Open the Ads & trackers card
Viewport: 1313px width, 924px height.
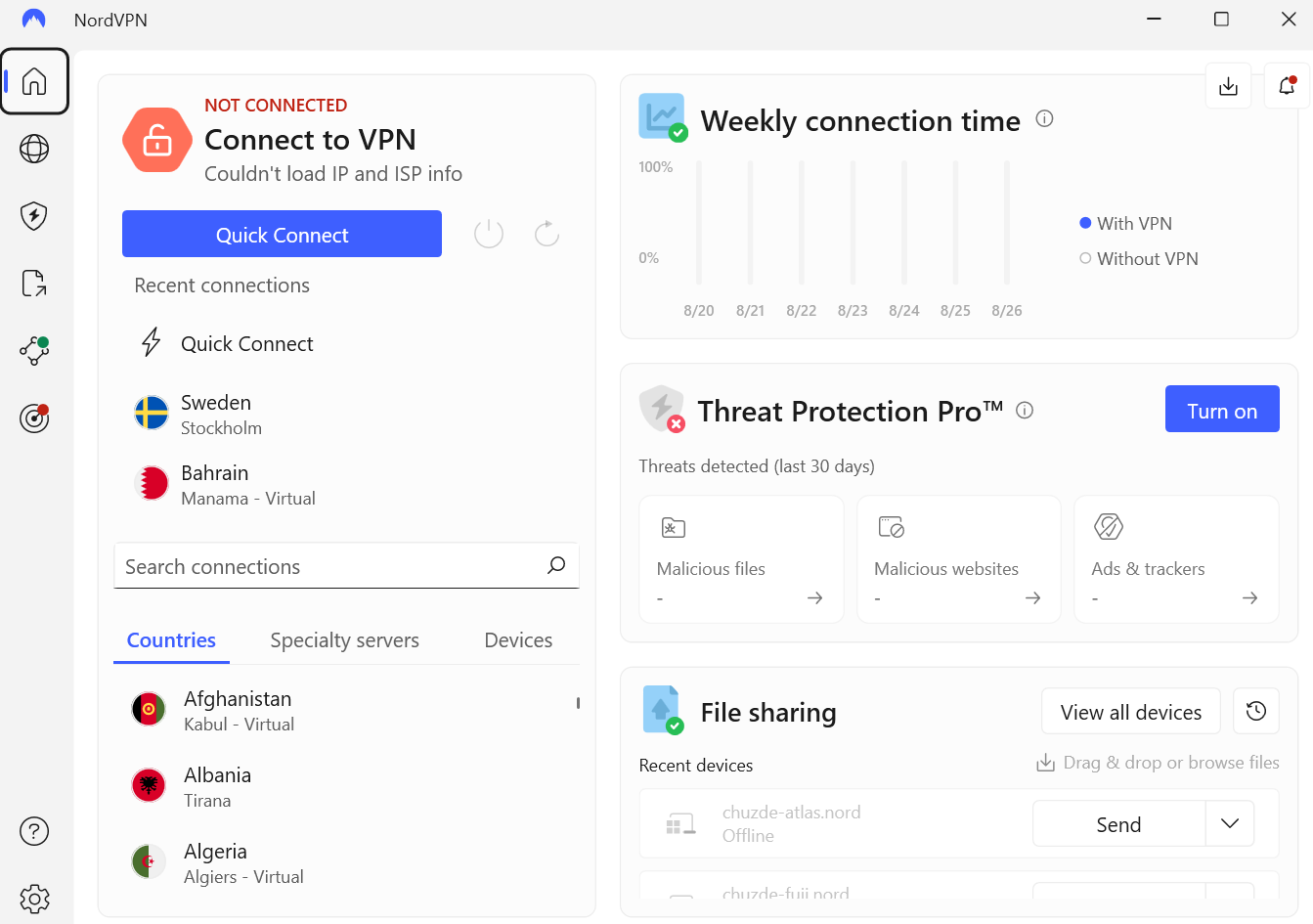click(1176, 559)
